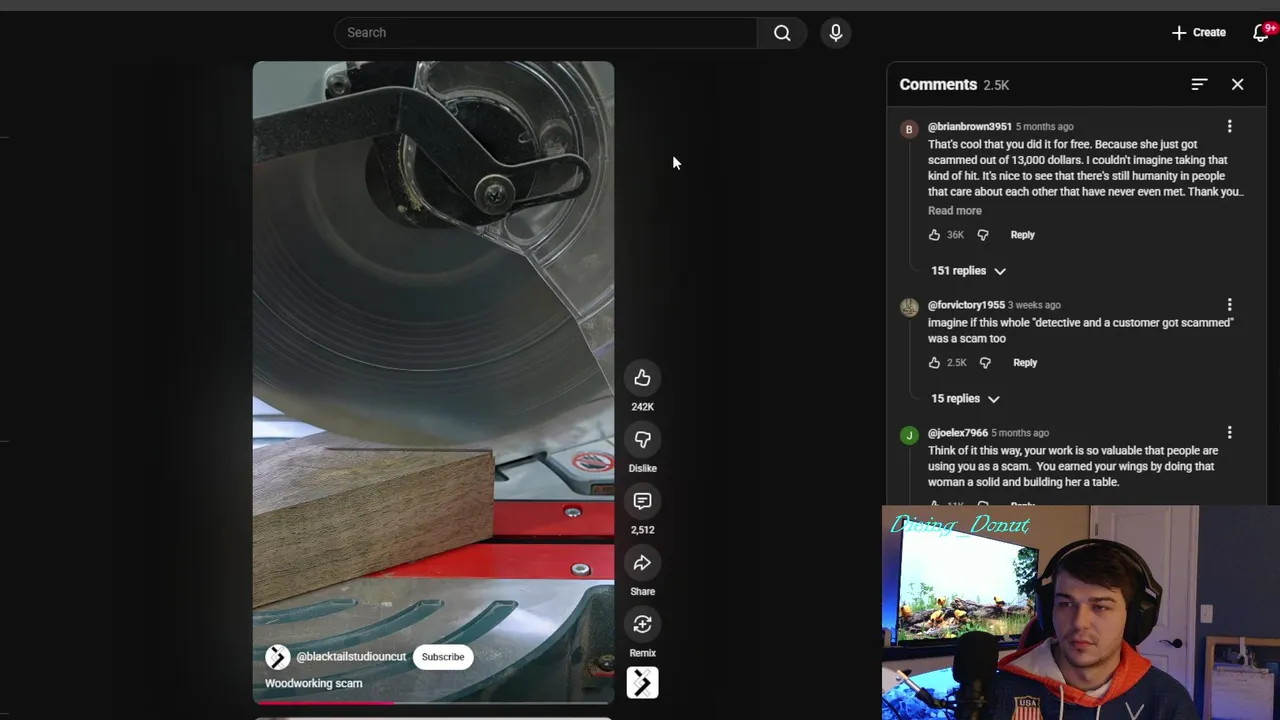Open the @blacktailstudiouncut channel link
Image resolution: width=1280 pixels, height=720 pixels.
click(x=351, y=657)
